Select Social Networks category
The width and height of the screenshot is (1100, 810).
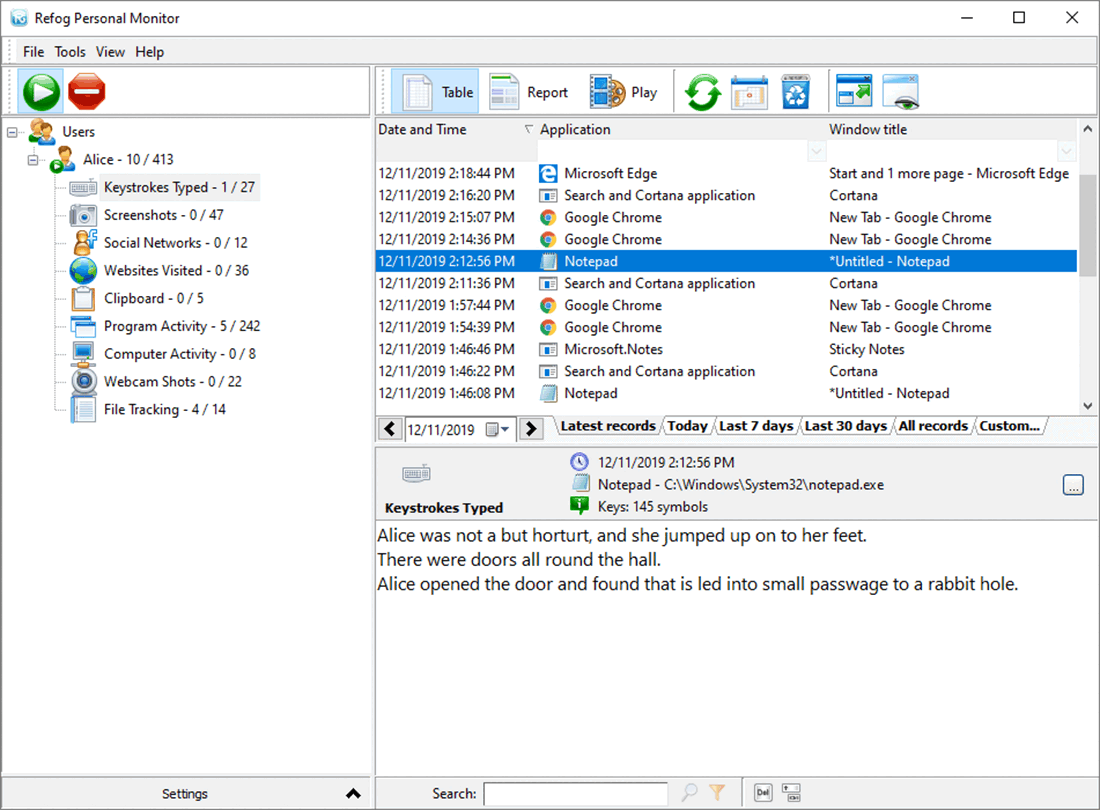coord(175,243)
